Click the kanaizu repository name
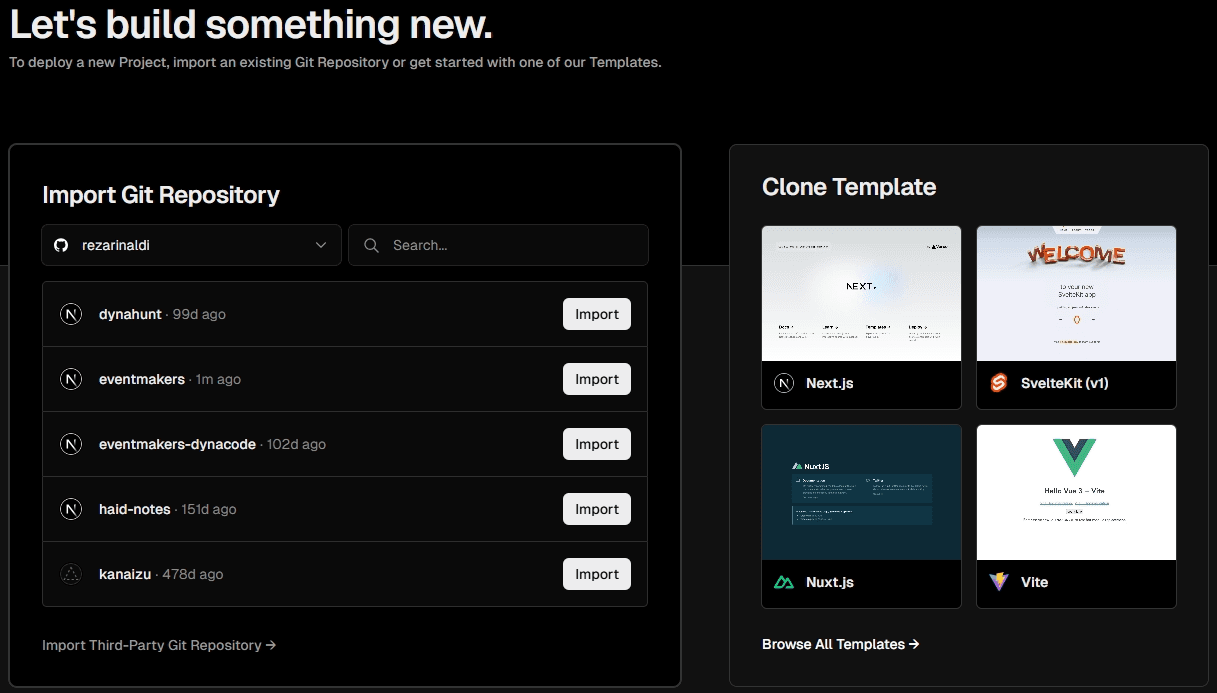The width and height of the screenshot is (1217, 693). [125, 574]
